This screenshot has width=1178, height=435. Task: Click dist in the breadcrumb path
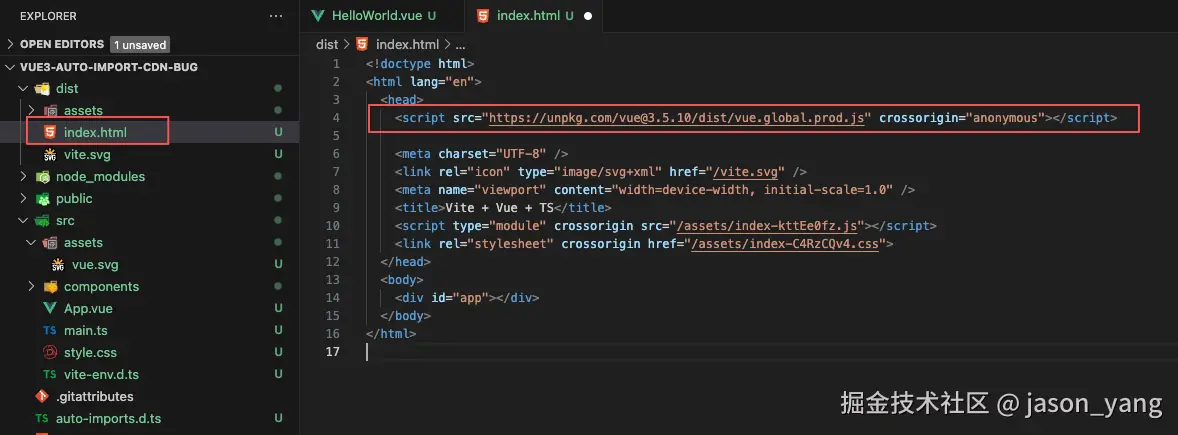pyautogui.click(x=327, y=44)
